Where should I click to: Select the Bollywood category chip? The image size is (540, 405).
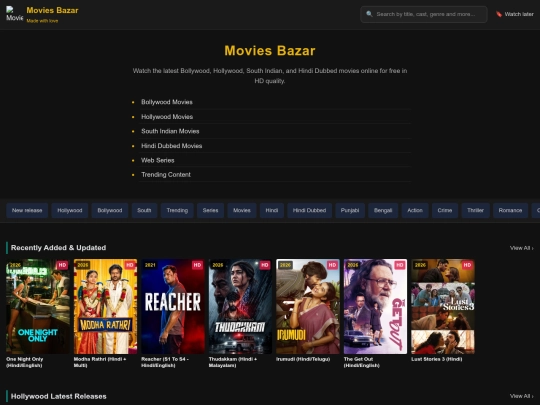(x=110, y=210)
